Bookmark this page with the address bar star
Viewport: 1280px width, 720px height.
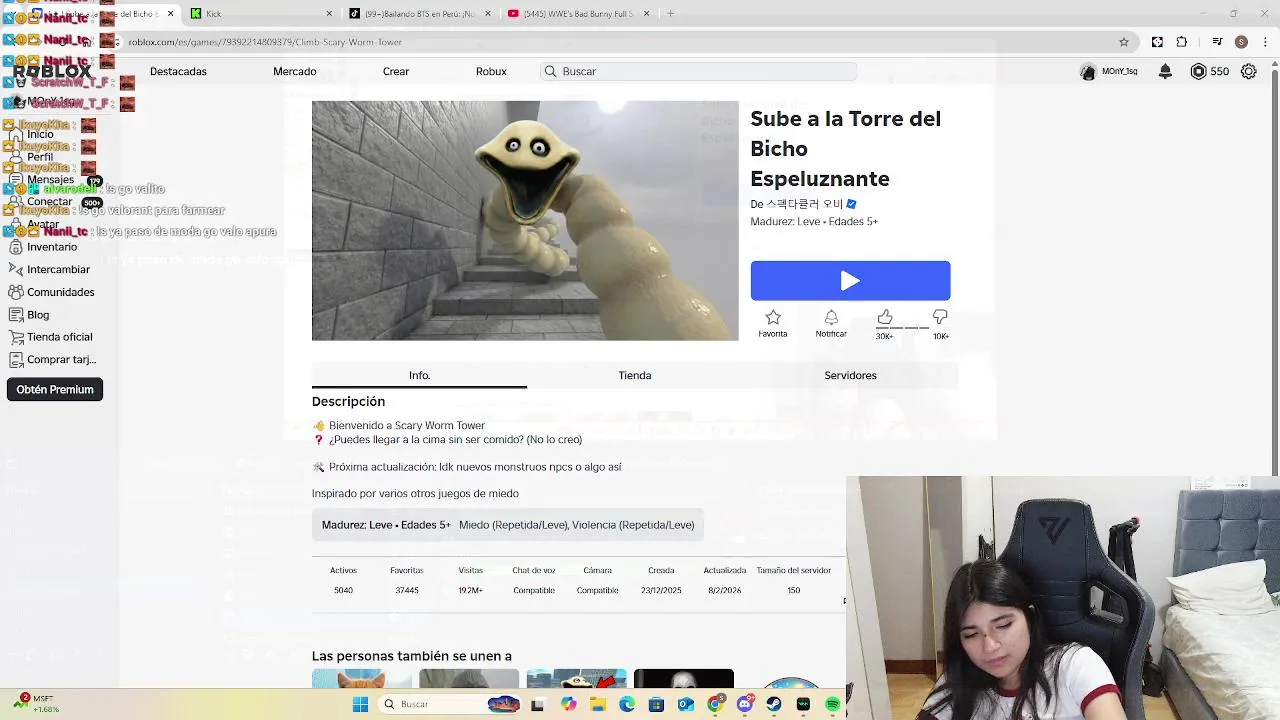click(1124, 42)
